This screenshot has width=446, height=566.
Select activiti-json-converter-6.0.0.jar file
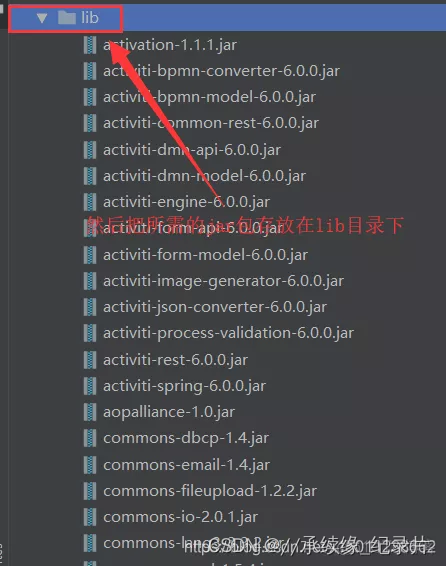[x=215, y=307]
